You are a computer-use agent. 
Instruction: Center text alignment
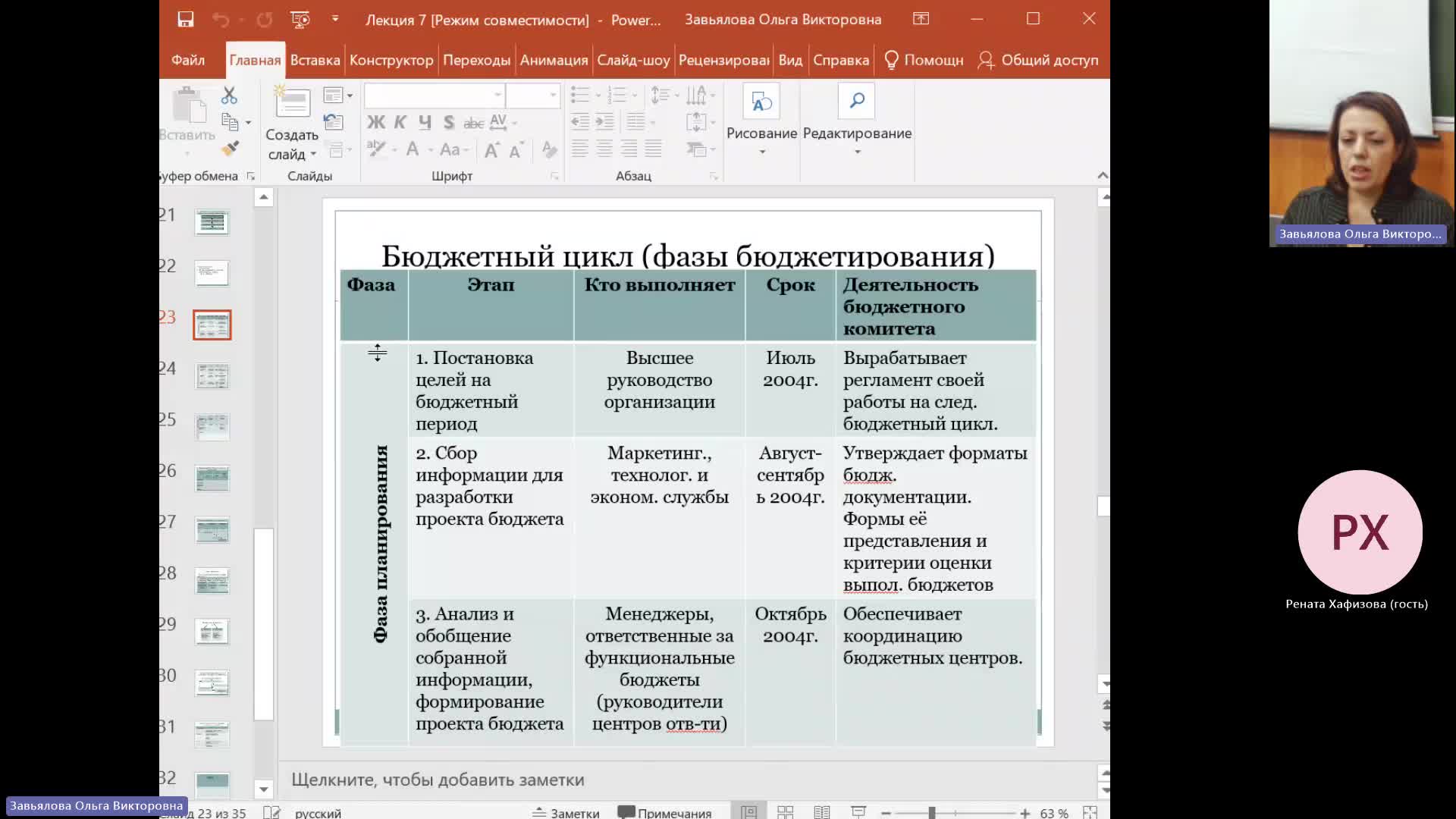click(604, 149)
